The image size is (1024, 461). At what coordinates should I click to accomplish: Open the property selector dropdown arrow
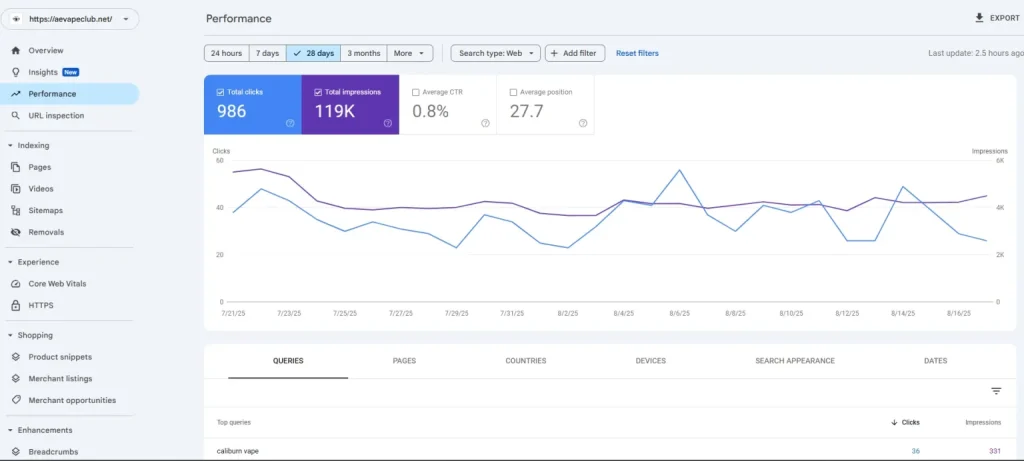click(x=125, y=19)
